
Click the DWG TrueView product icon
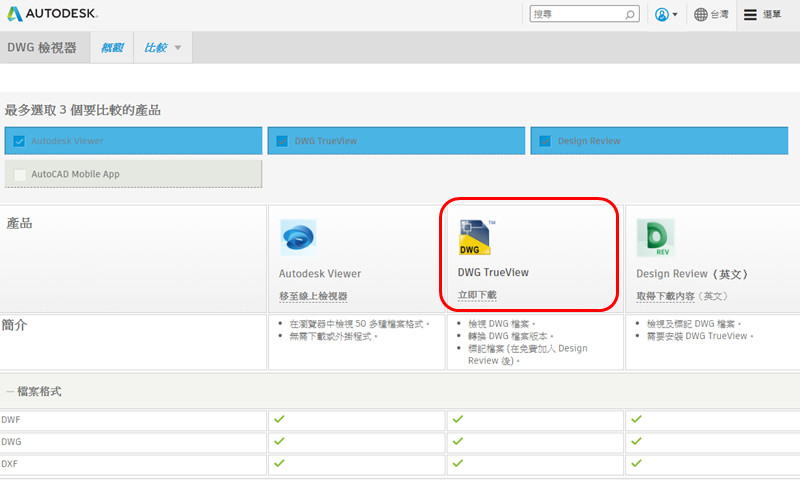tap(476, 237)
